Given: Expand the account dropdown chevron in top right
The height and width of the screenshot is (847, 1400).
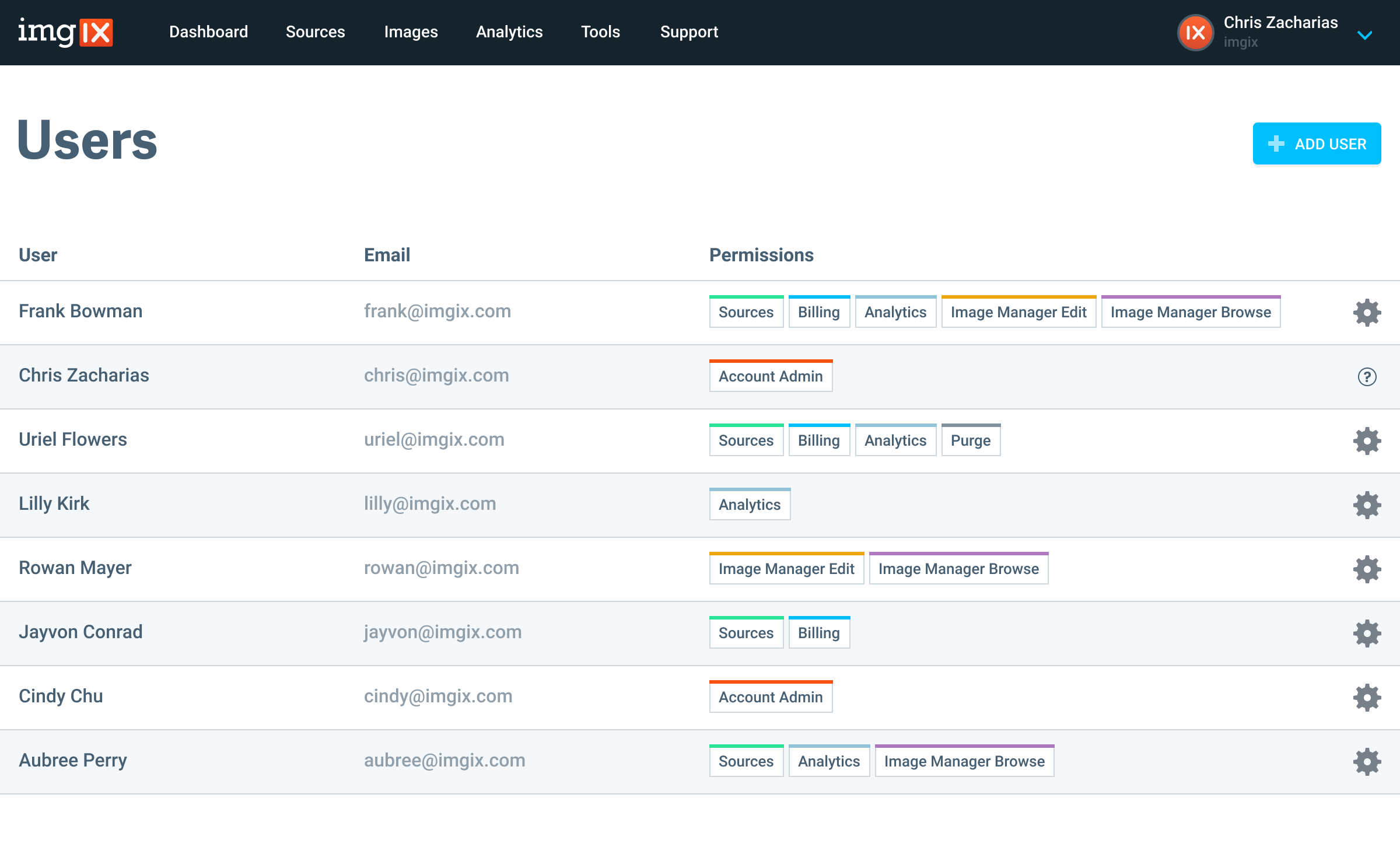Looking at the screenshot, I should [1365, 35].
